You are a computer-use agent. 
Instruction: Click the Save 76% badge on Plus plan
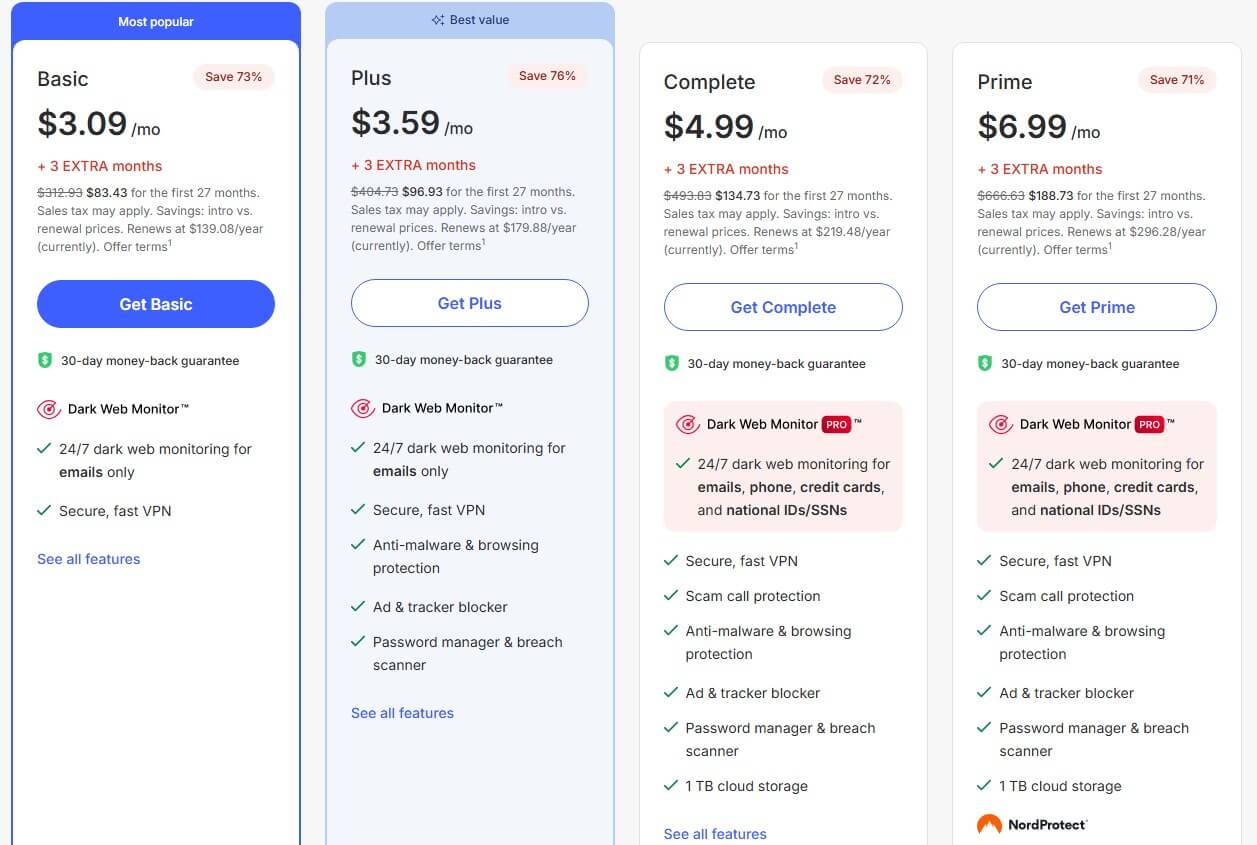click(x=548, y=75)
